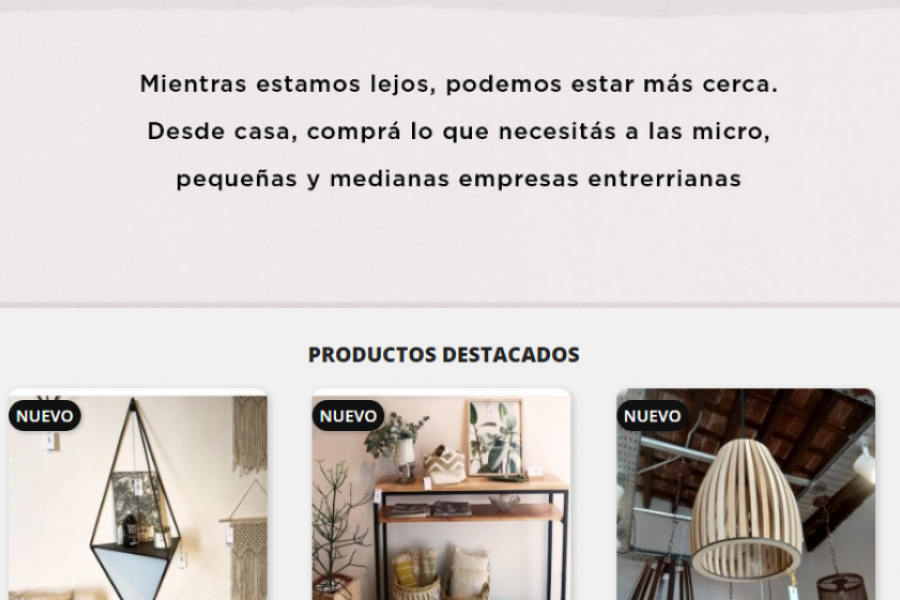Image resolution: width=900 pixels, height=600 pixels.
Task: Click the lower shelf of the console table
Action: click(471, 513)
